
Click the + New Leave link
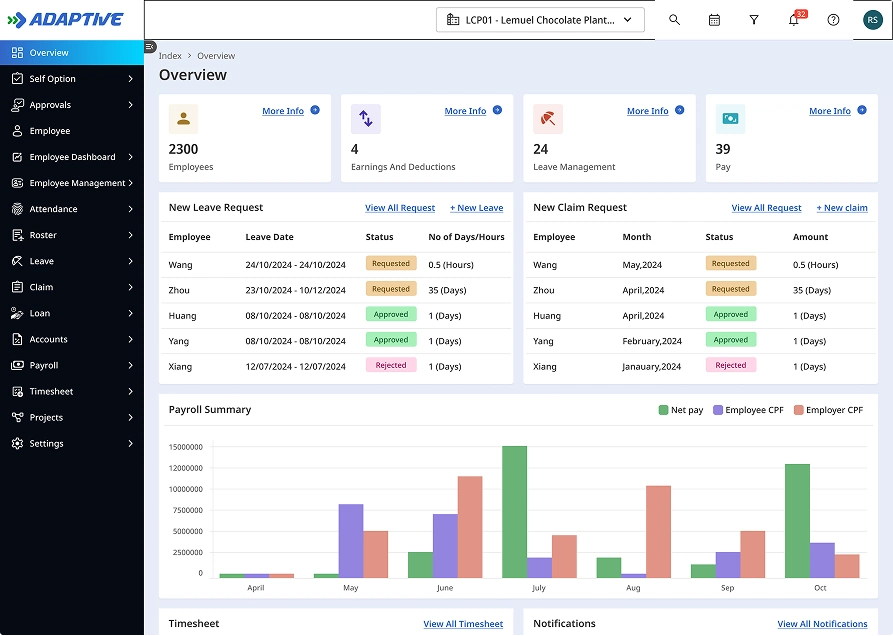tap(476, 208)
